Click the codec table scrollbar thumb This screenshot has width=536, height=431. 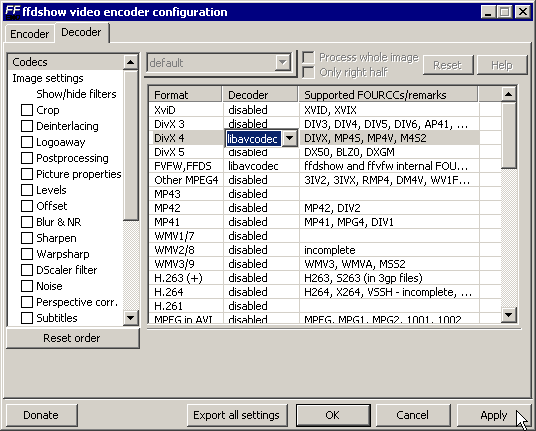509,136
